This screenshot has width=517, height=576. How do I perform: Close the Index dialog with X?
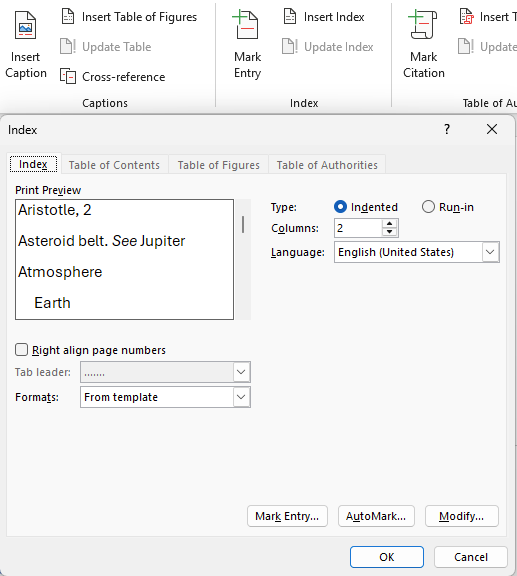pyautogui.click(x=492, y=129)
